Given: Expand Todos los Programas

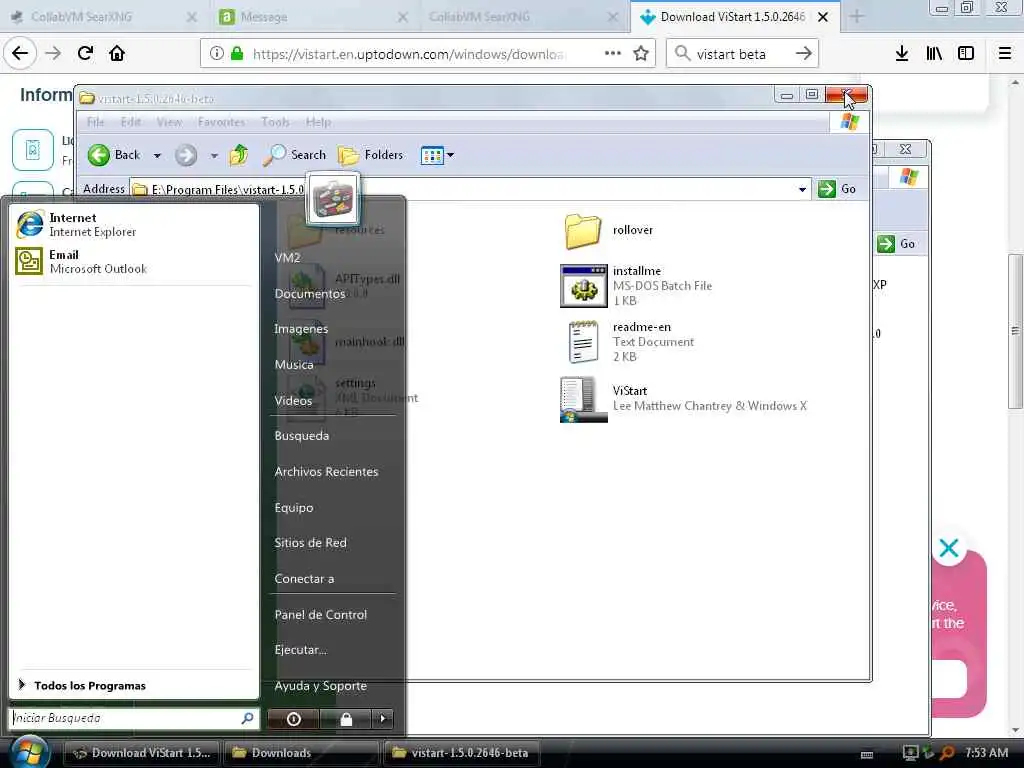Looking at the screenshot, I should 82,685.
